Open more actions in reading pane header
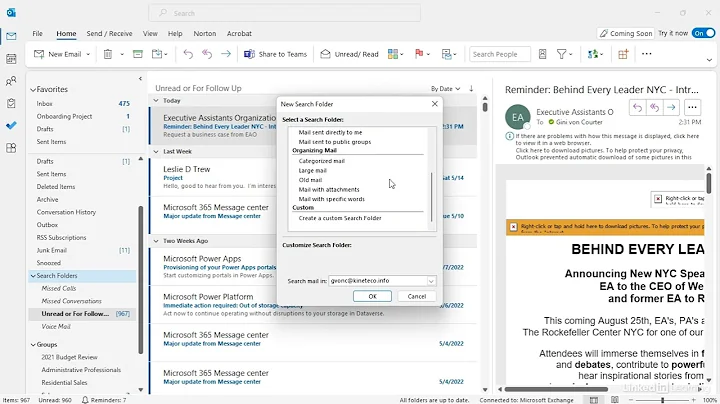The image size is (720, 404). click(692, 108)
